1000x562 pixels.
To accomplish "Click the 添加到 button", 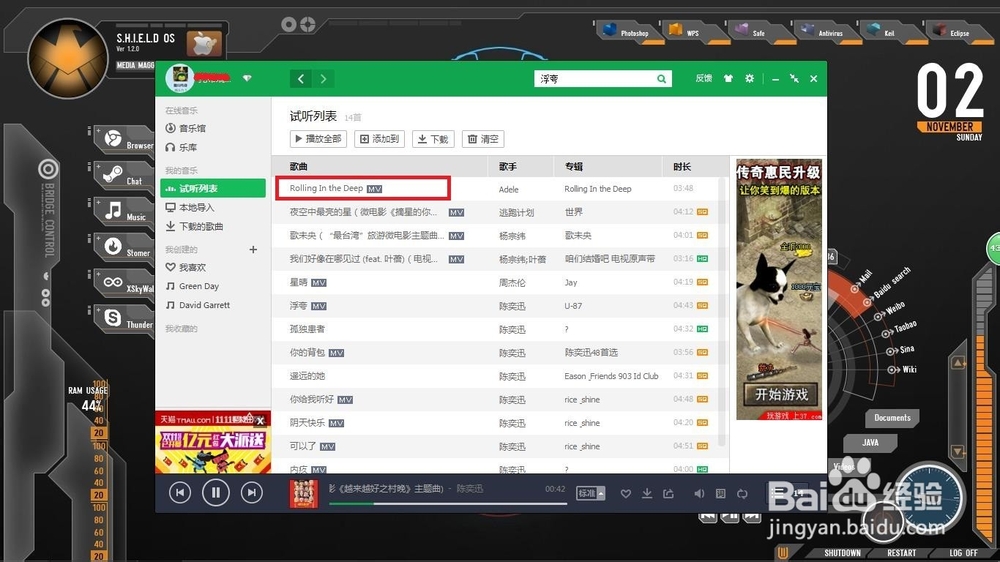I will (x=379, y=139).
